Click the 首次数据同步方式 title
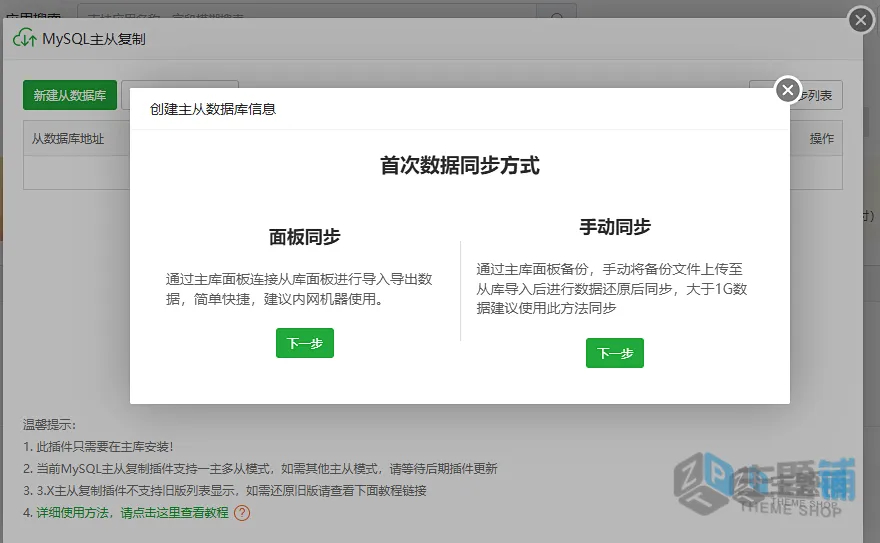Screen dimensions: 880x543 [460, 165]
